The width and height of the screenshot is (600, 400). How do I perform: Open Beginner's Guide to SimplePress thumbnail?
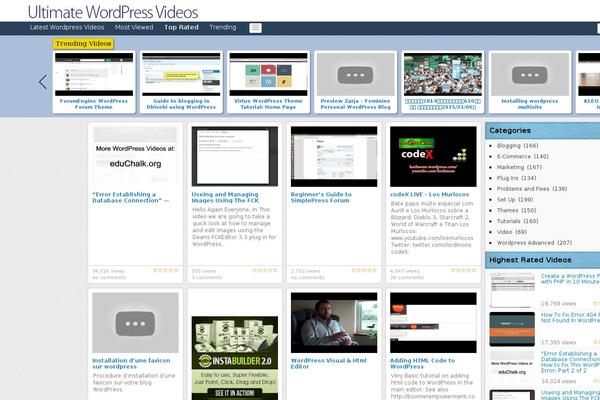pyautogui.click(x=334, y=157)
